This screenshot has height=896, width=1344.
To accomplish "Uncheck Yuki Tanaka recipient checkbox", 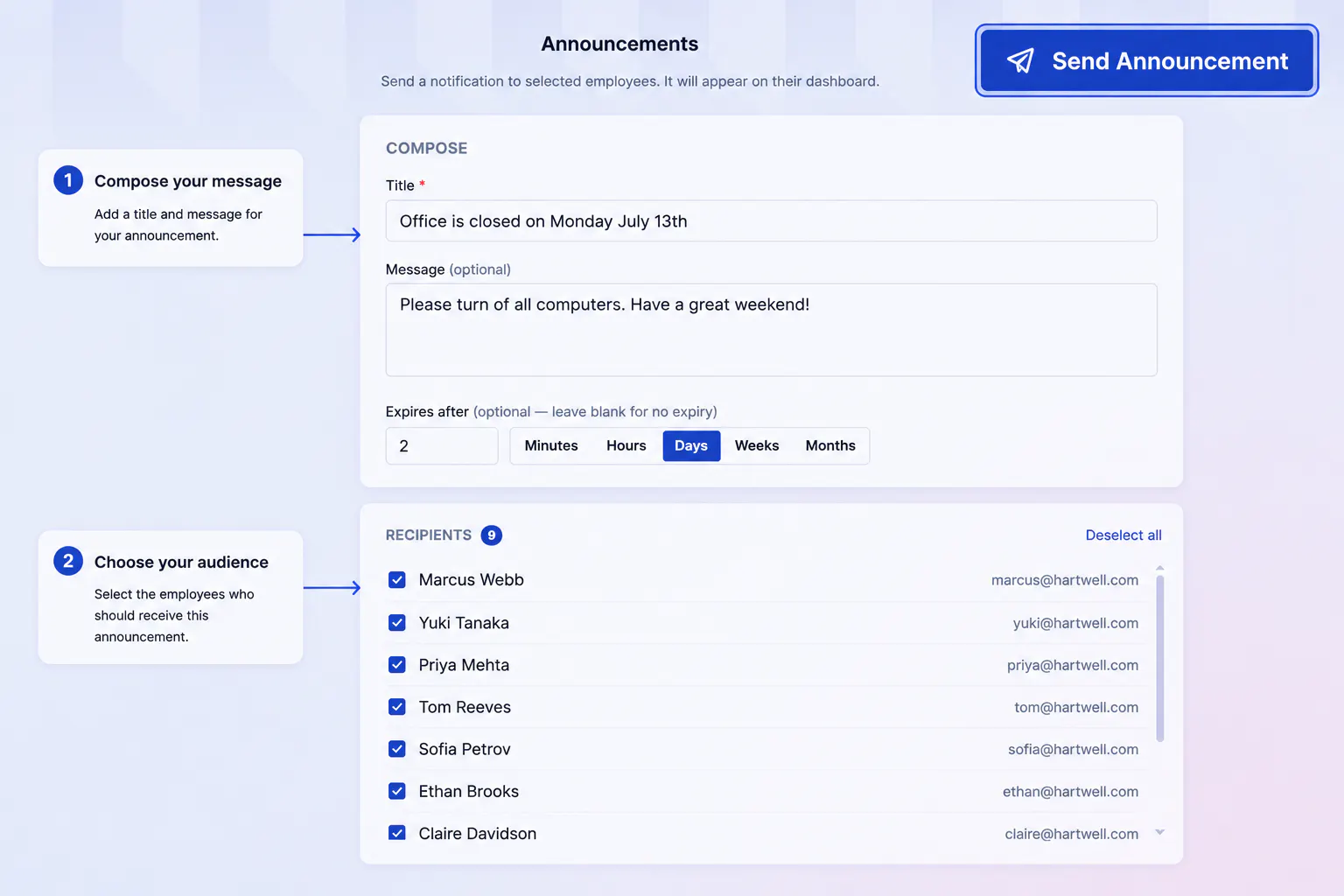I will pyautogui.click(x=397, y=623).
